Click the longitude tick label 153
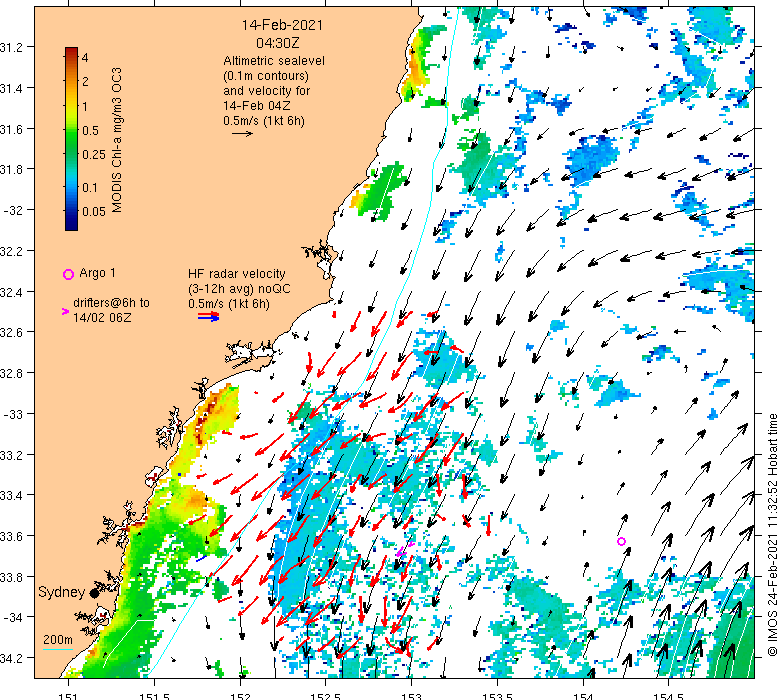 tap(411, 696)
